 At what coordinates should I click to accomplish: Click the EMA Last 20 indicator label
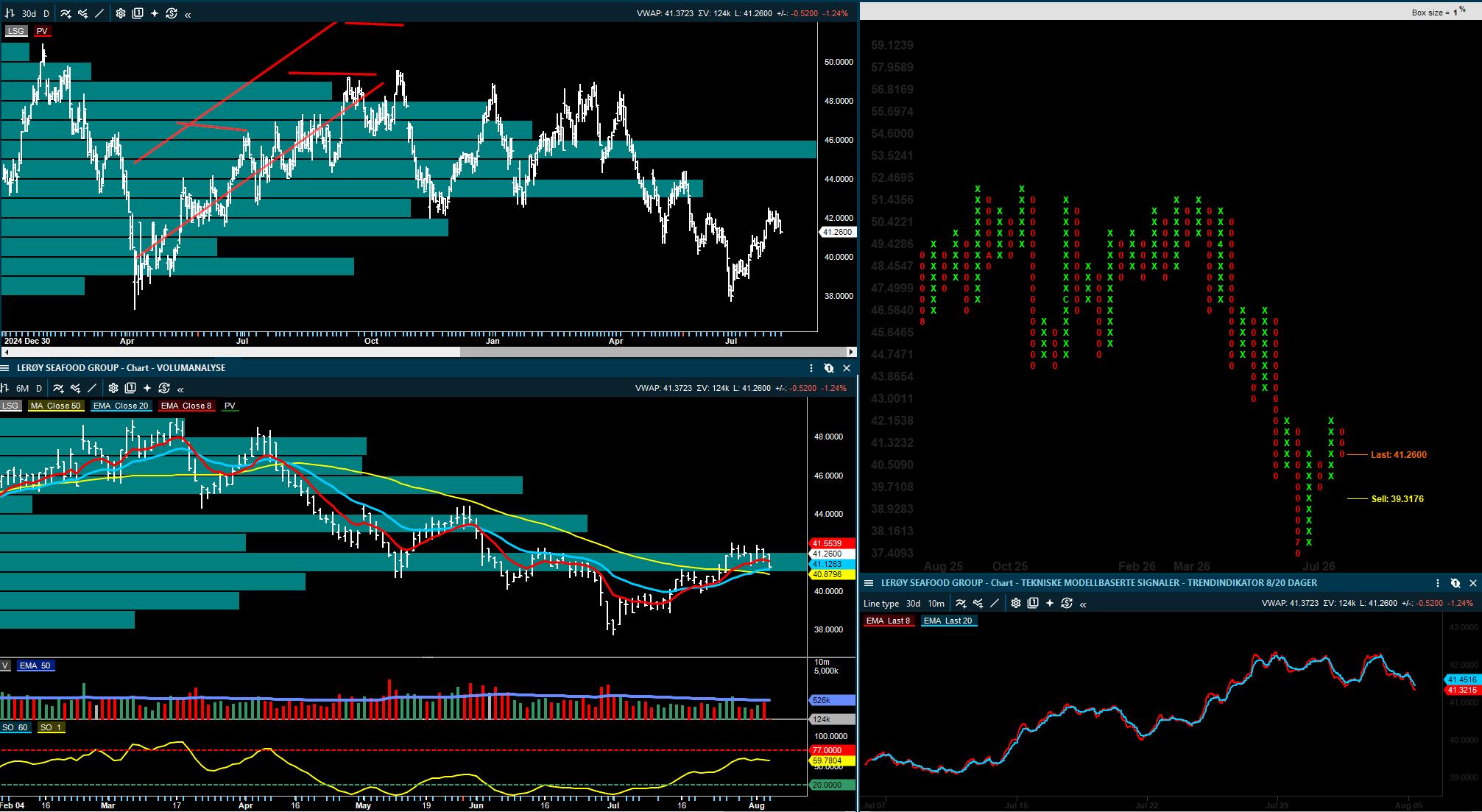click(949, 621)
